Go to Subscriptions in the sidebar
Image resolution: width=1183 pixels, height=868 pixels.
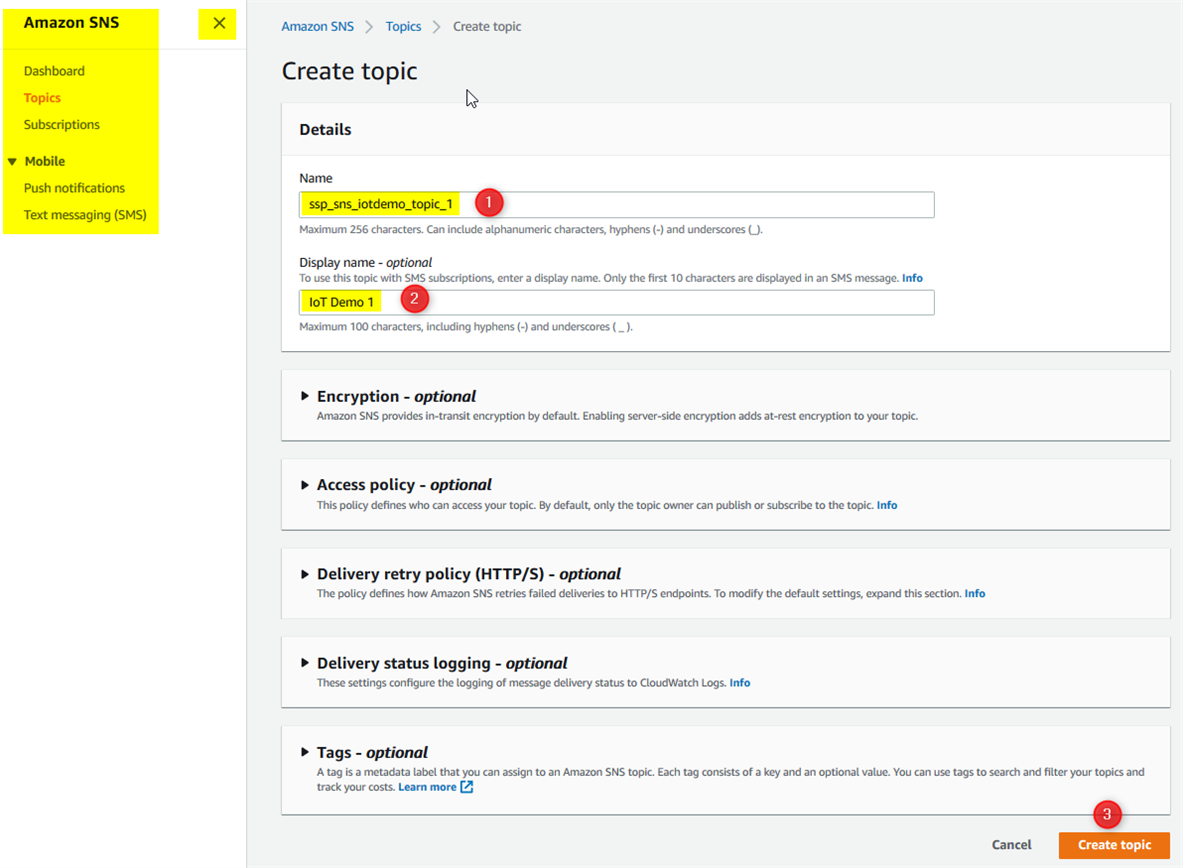pos(62,125)
